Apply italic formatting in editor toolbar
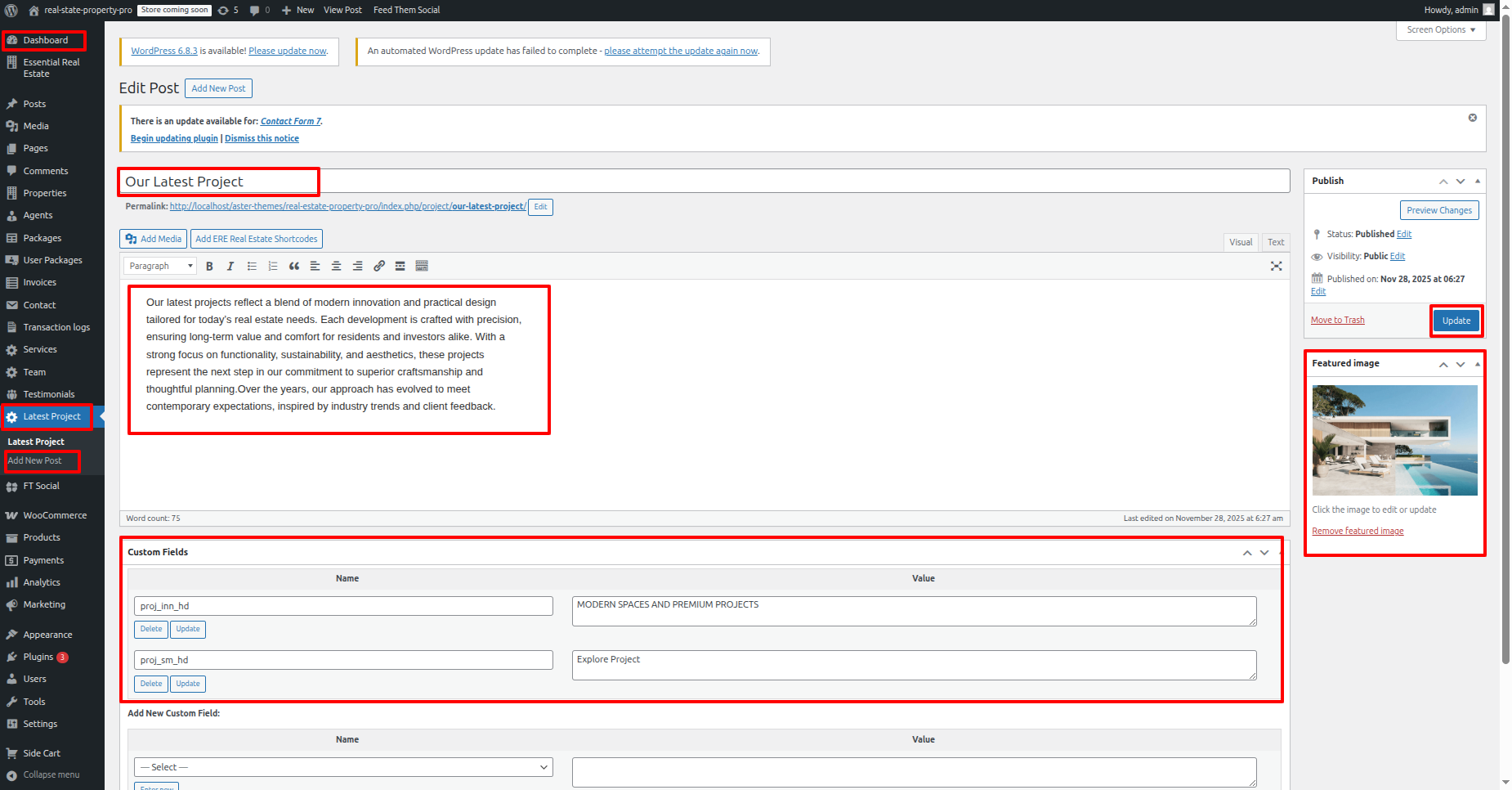Viewport: 1512px width, 790px height. click(230, 267)
